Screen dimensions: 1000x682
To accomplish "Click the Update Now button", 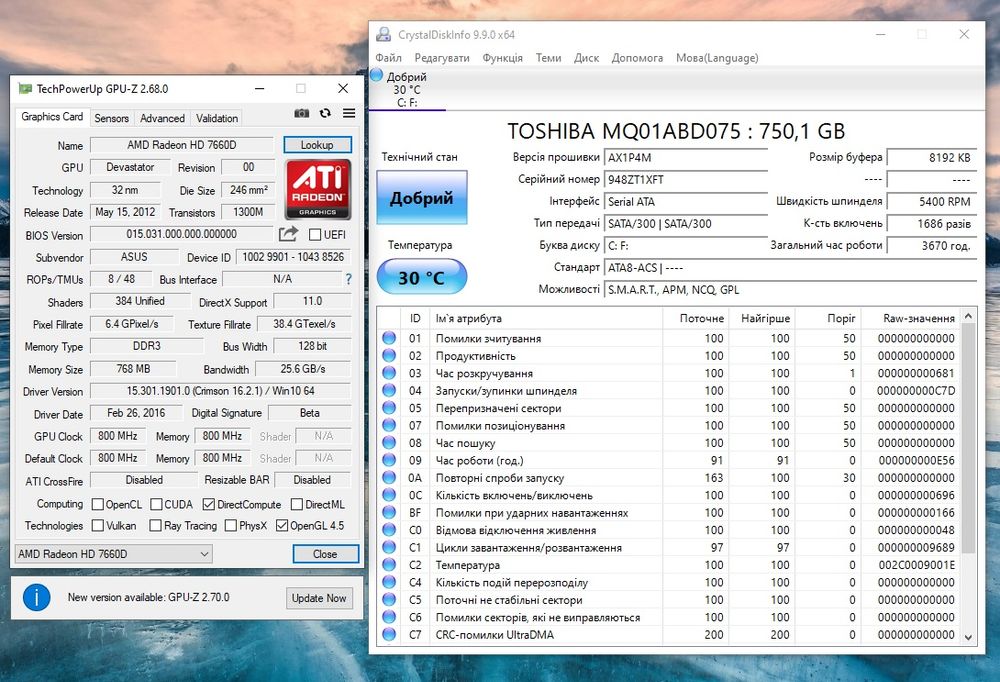I will [319, 598].
